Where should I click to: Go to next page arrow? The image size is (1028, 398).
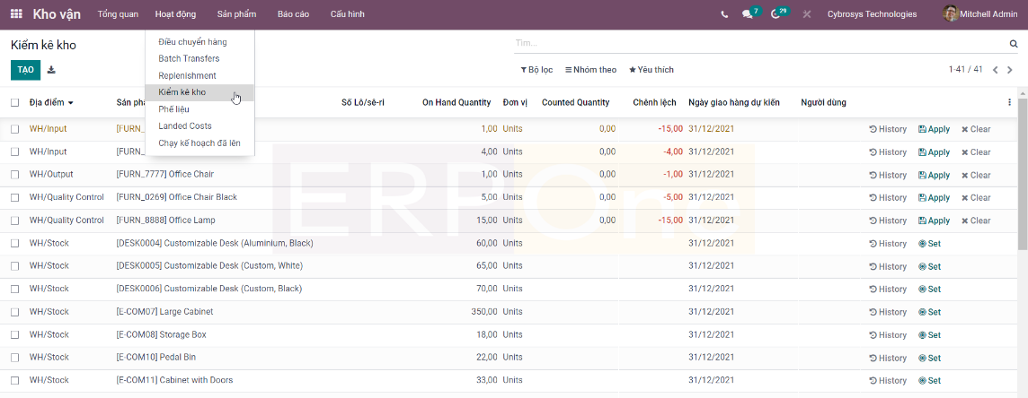click(1010, 70)
